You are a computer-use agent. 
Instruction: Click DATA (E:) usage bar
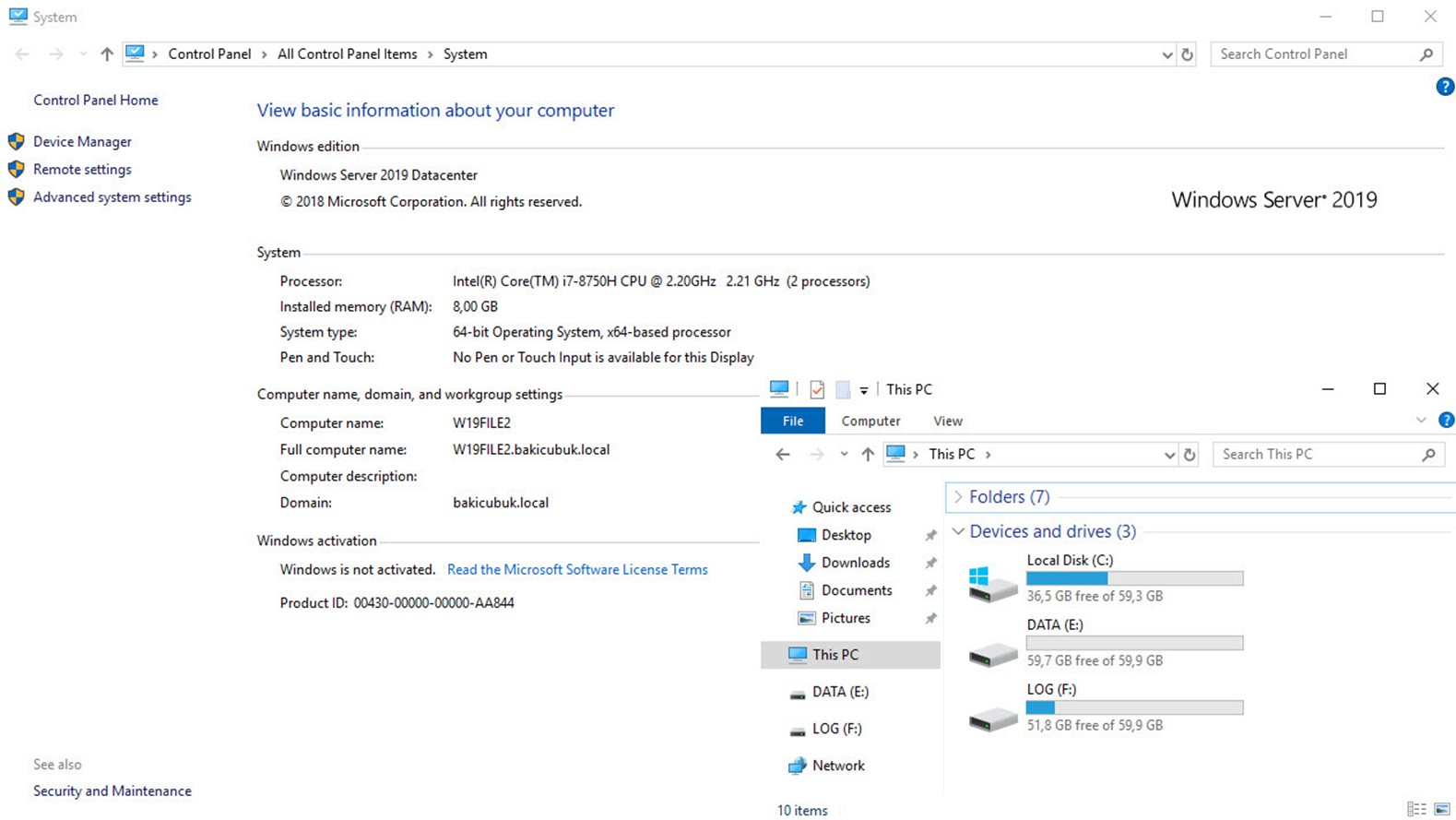(x=1134, y=643)
